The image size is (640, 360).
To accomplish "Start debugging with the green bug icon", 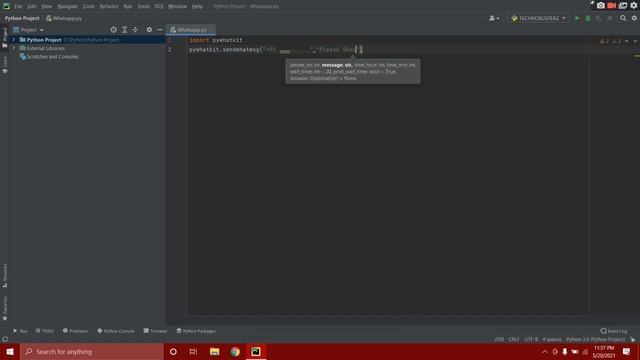I will 588,18.
